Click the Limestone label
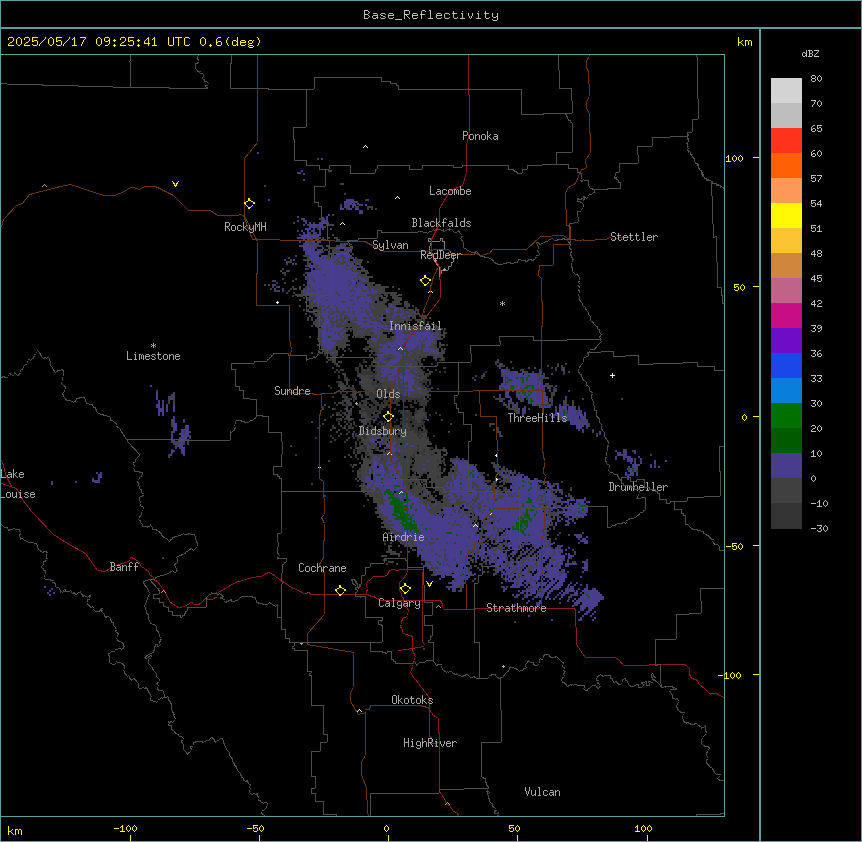The width and height of the screenshot is (862, 842). pos(153,356)
